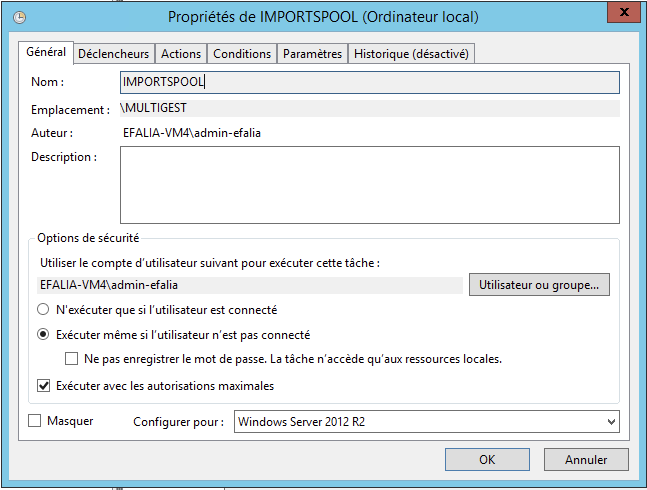Viewport: 647px width, 490px height.
Task: Switch to the Général tab
Action: click(45, 53)
